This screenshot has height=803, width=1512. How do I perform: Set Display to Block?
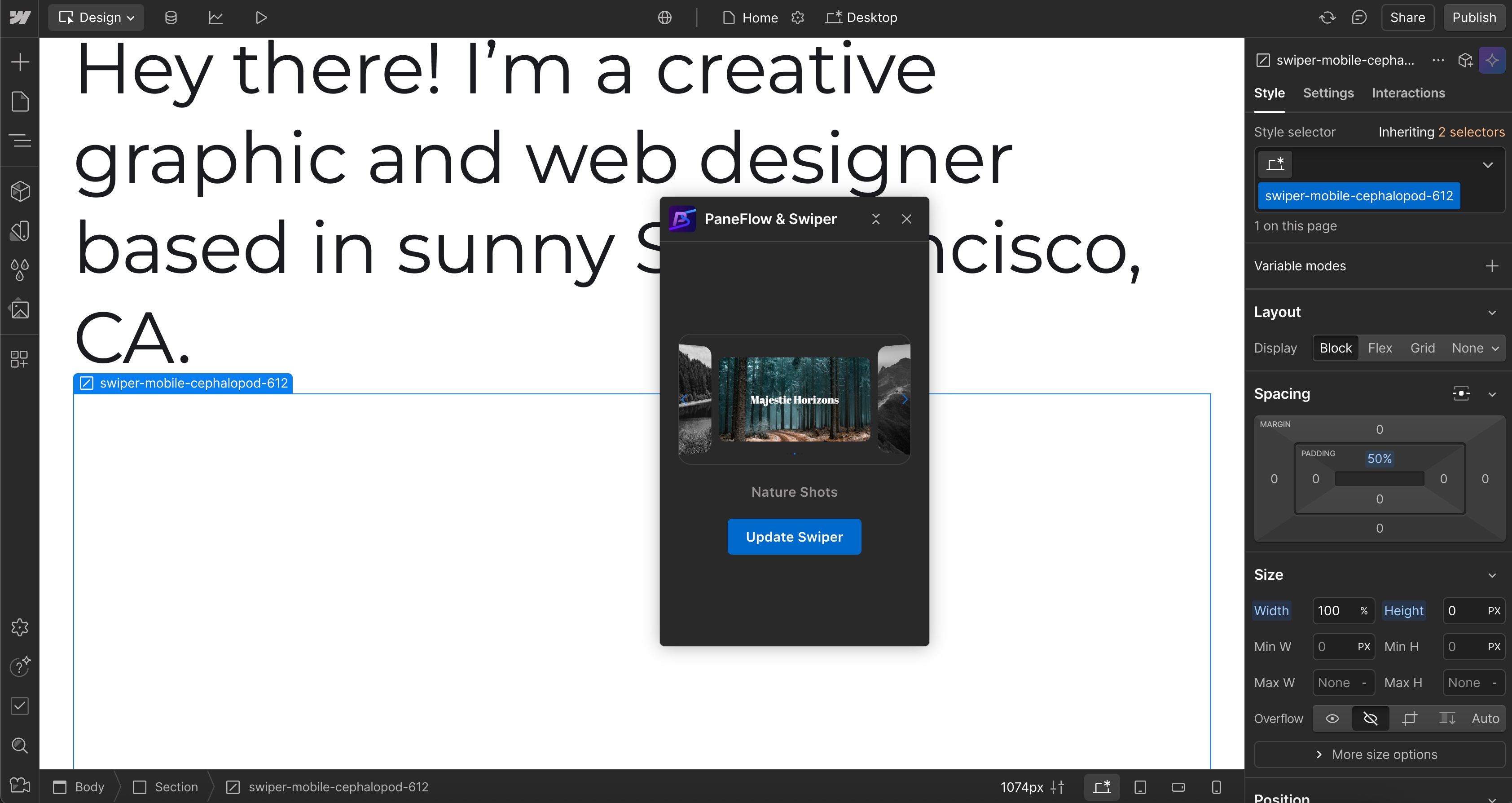(x=1335, y=348)
